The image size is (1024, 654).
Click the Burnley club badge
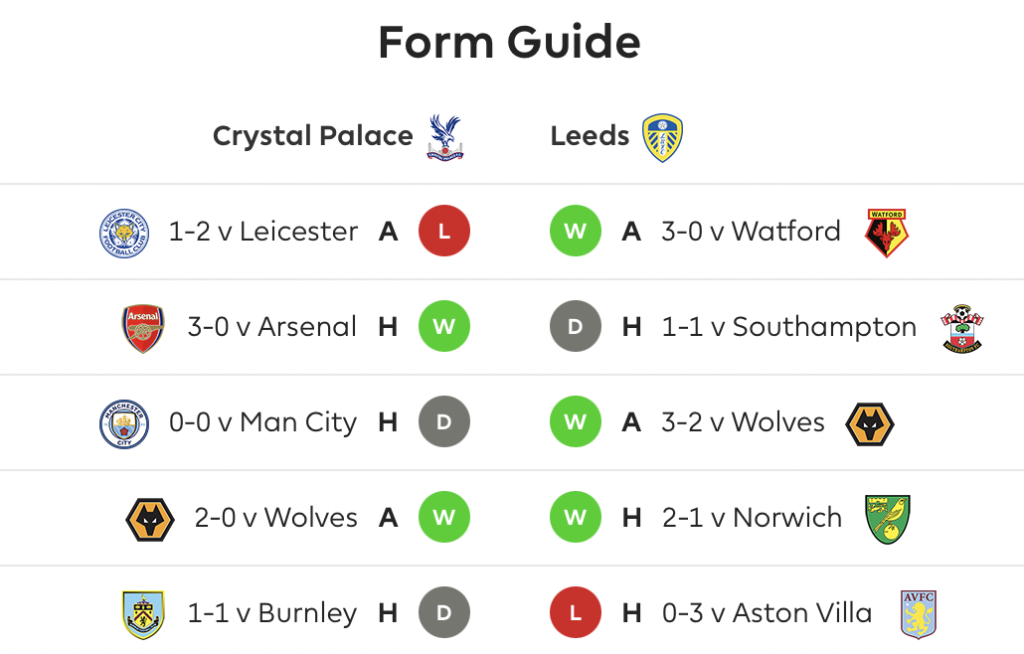click(143, 615)
